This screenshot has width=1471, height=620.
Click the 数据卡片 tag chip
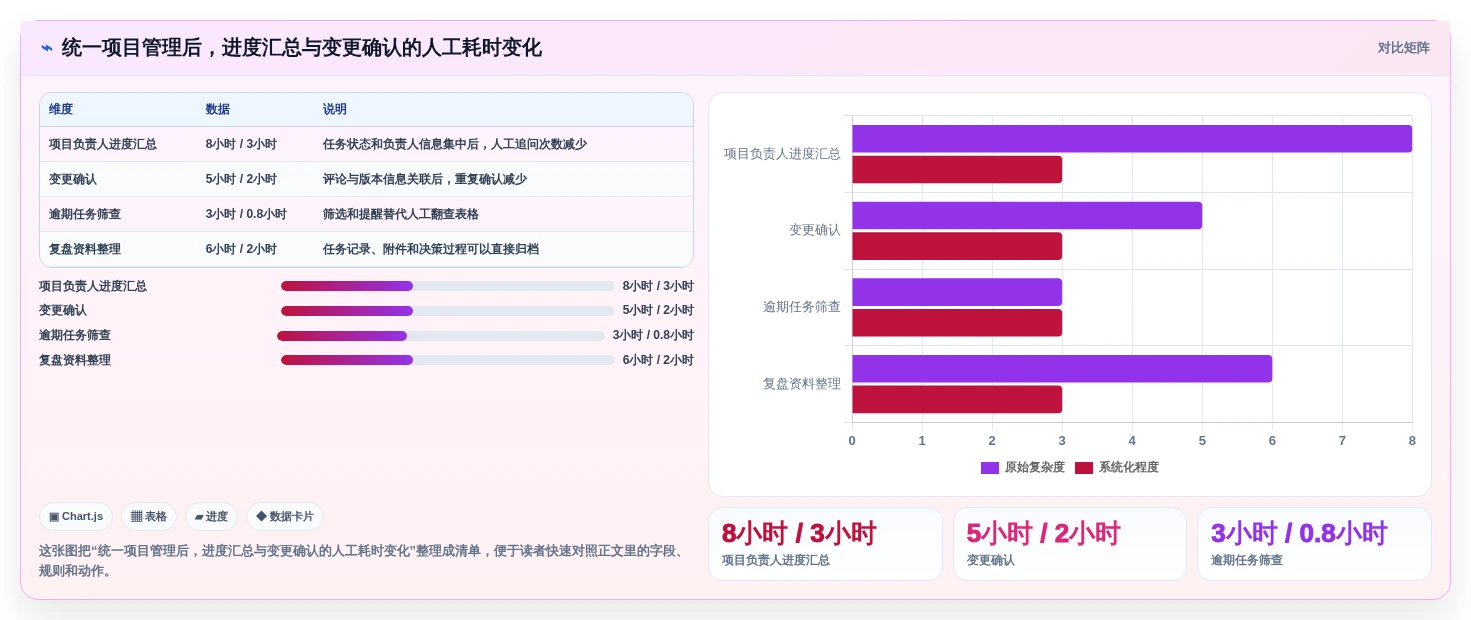click(285, 517)
